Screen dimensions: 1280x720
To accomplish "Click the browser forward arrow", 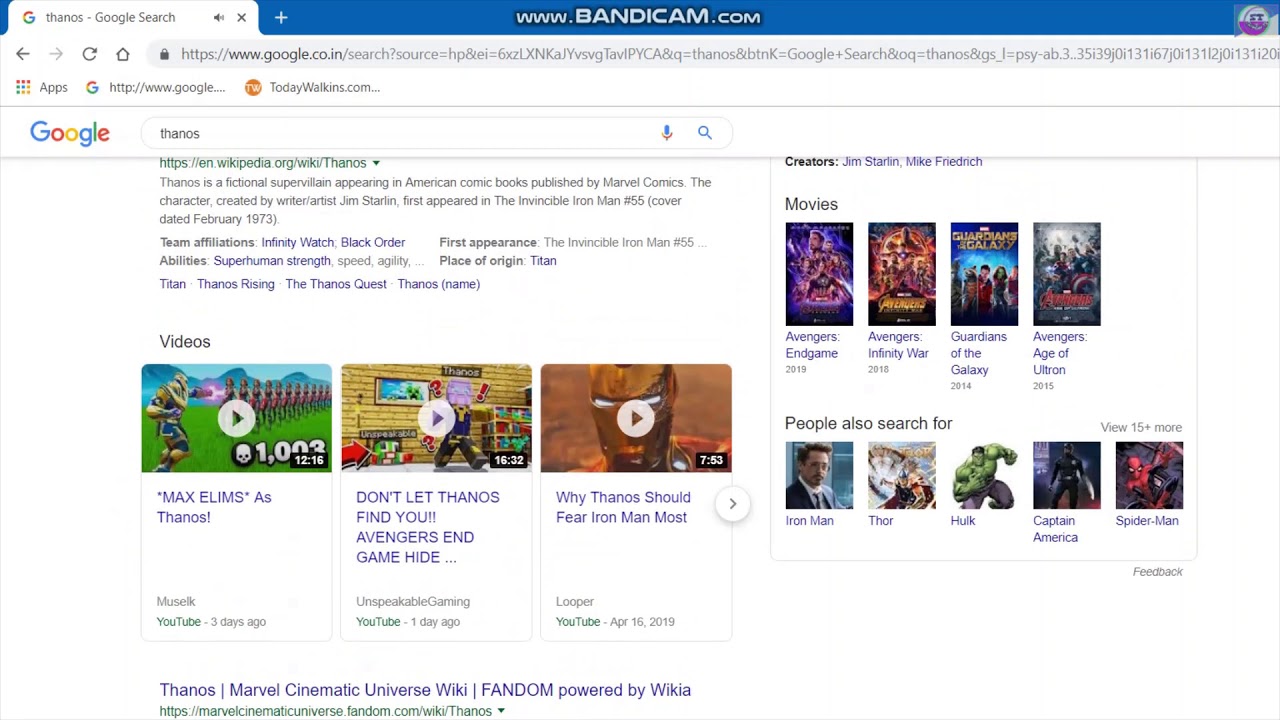I will [x=56, y=54].
